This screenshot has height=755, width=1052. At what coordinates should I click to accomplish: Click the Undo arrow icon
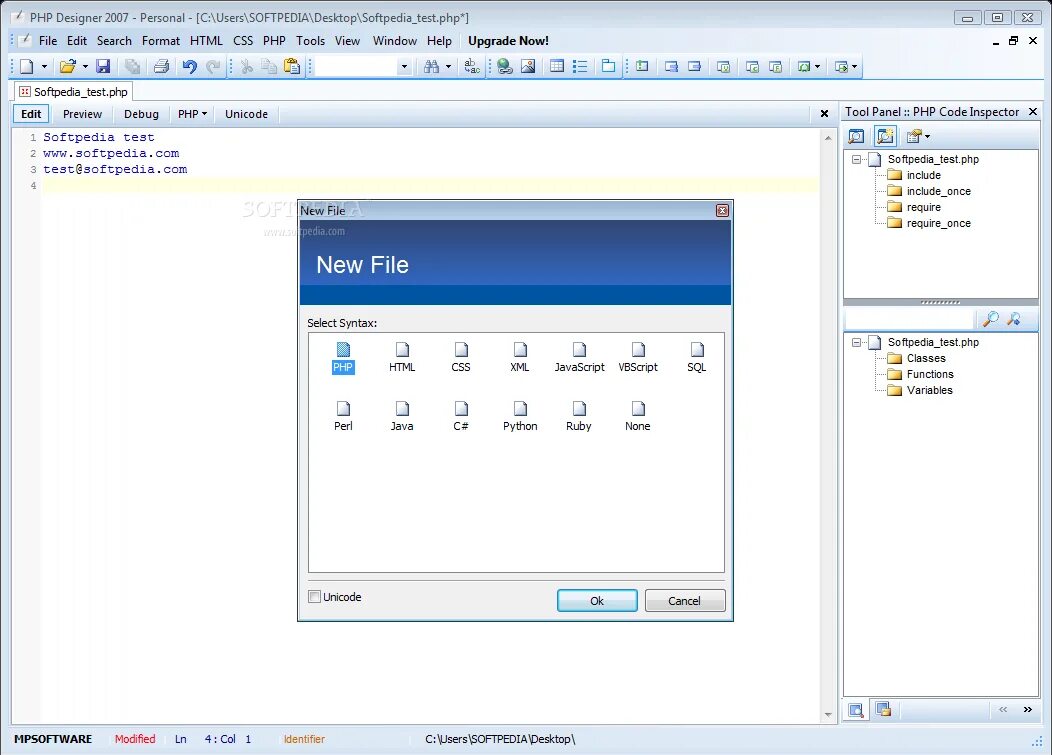(x=190, y=66)
